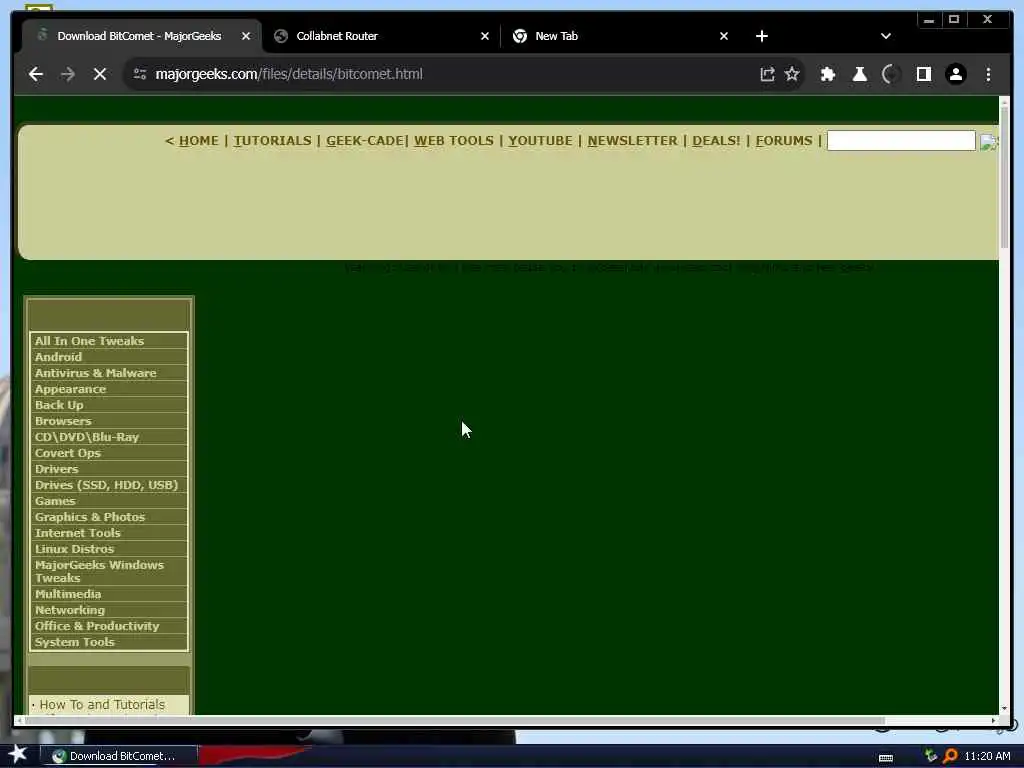The height and width of the screenshot is (768, 1024).
Task: Open the network tray icon
Action: point(931,756)
